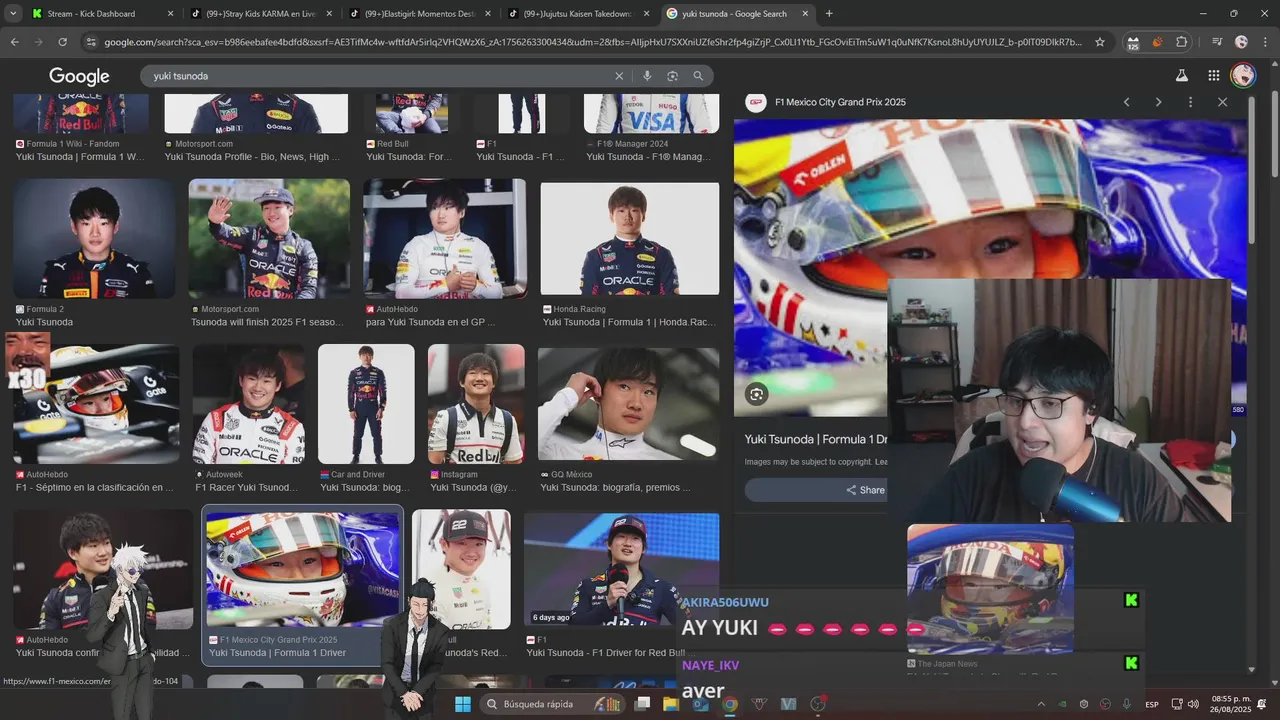Click the URL address bar
This screenshot has height=720, width=1280.
pyautogui.click(x=592, y=42)
